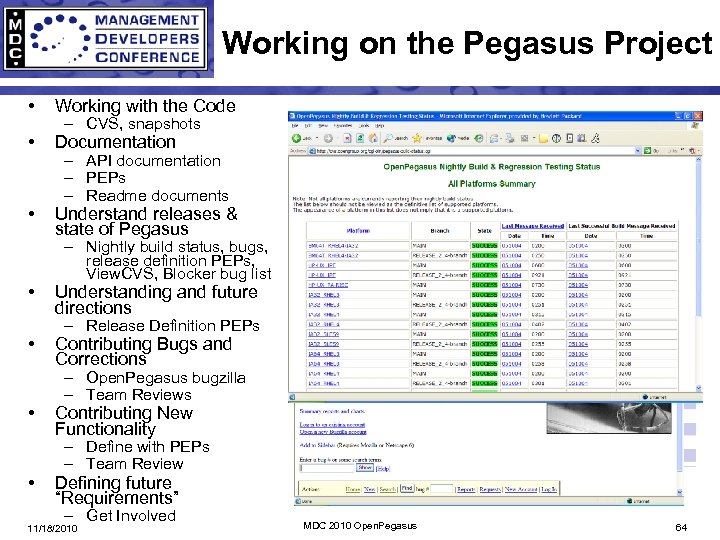Click Log in to an existing account link
Viewport: 720px width, 540px height.
coord(332,425)
